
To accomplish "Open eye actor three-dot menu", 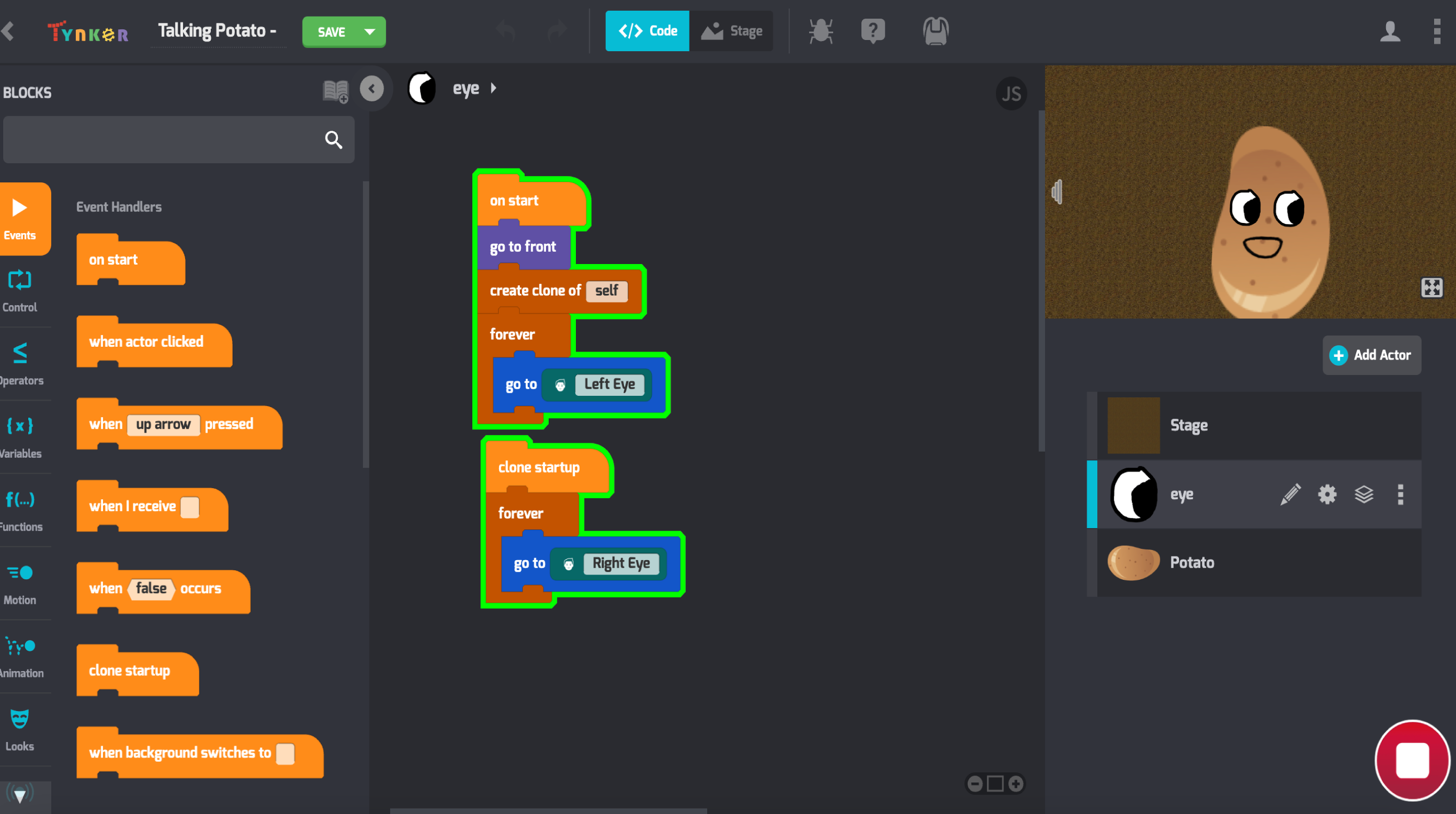I will [x=1400, y=494].
